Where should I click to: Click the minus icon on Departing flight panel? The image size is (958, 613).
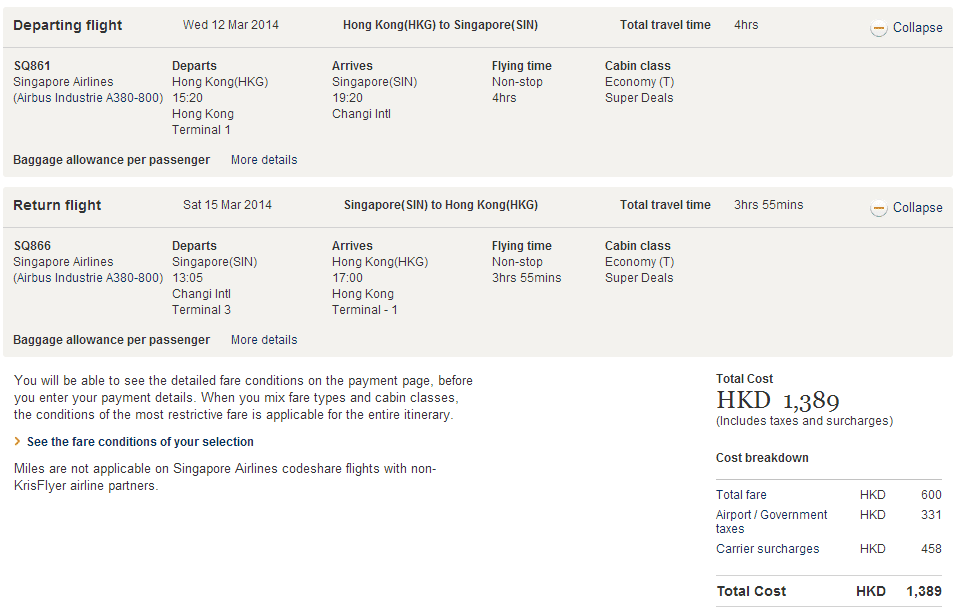point(879,29)
